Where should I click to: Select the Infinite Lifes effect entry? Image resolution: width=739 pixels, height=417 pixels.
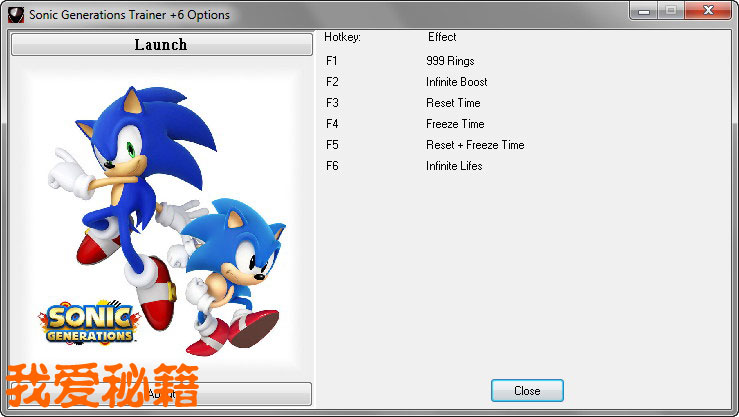point(454,166)
